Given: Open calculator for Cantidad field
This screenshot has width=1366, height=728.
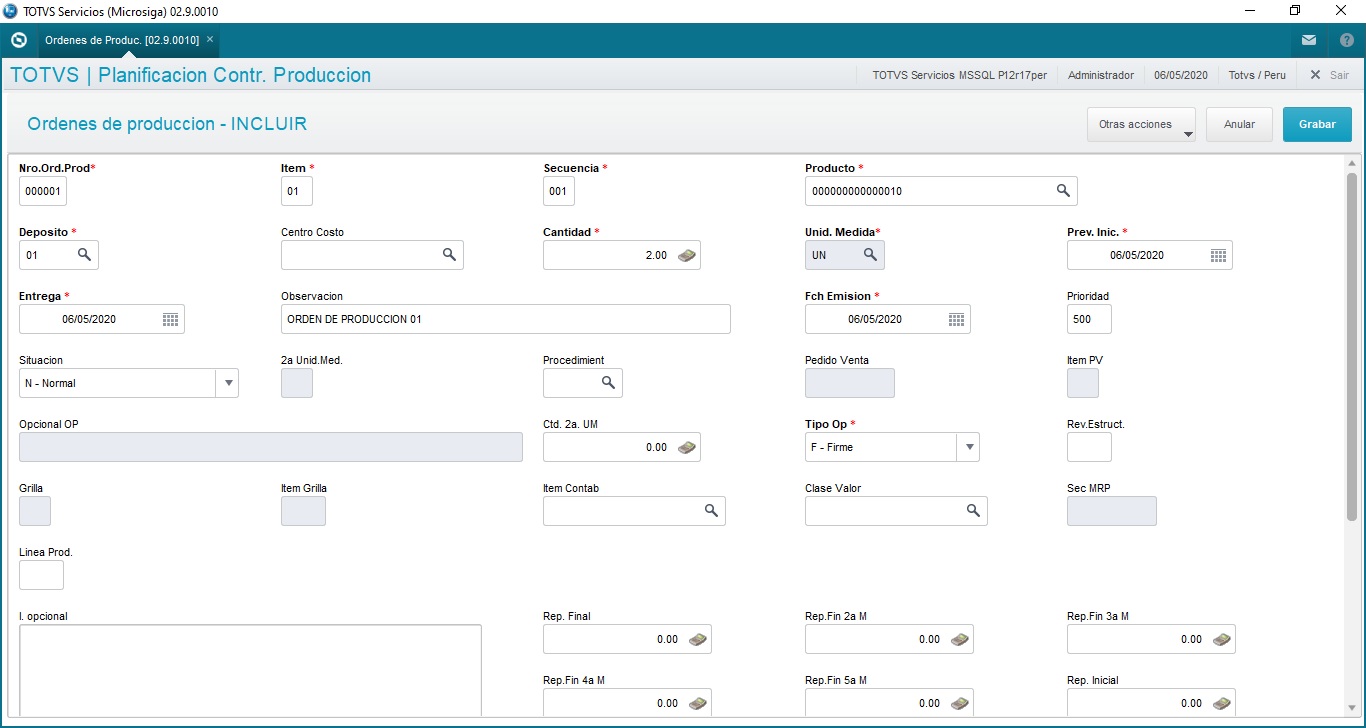Looking at the screenshot, I should 687,255.
